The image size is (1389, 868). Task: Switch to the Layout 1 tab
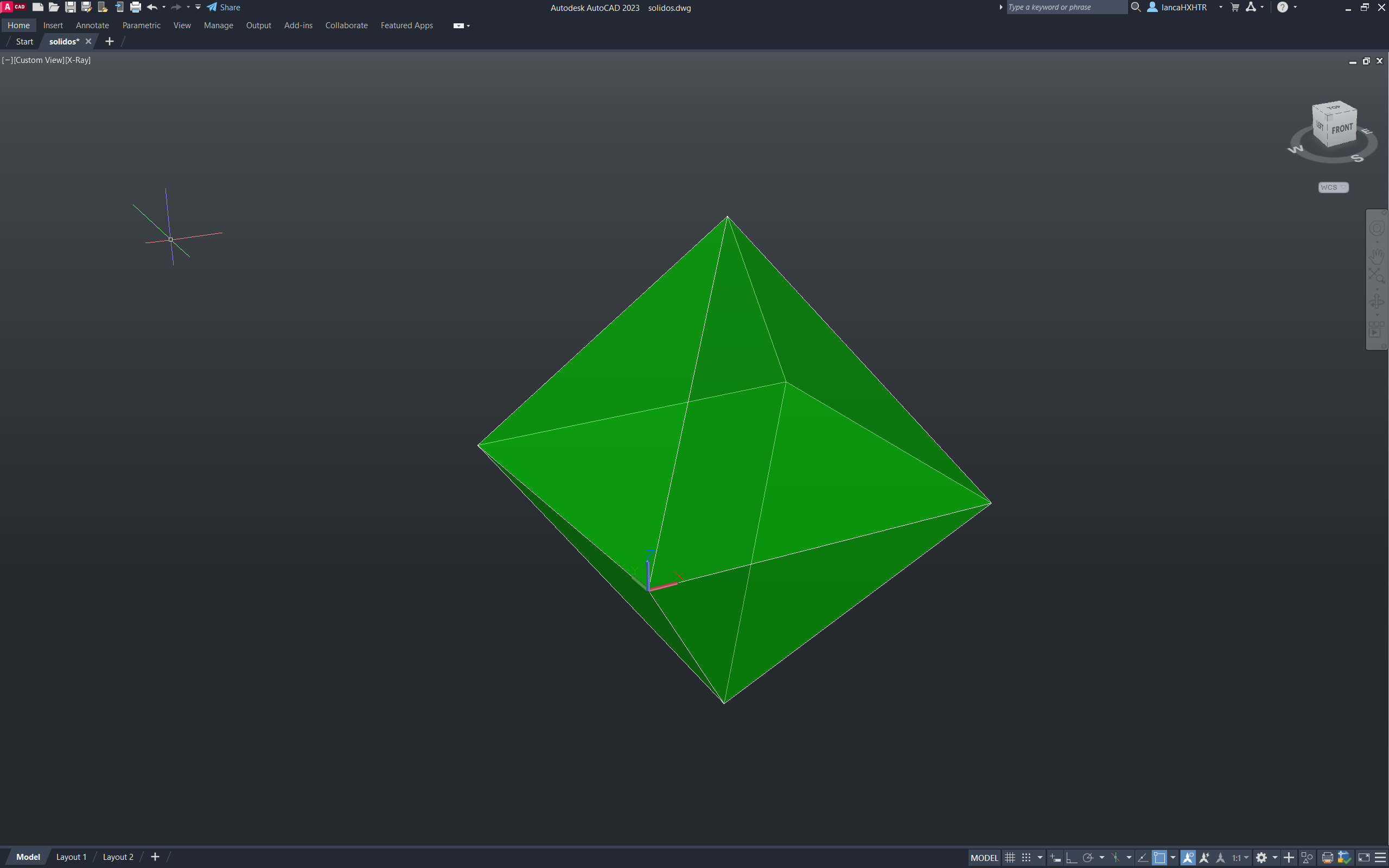pos(71,857)
